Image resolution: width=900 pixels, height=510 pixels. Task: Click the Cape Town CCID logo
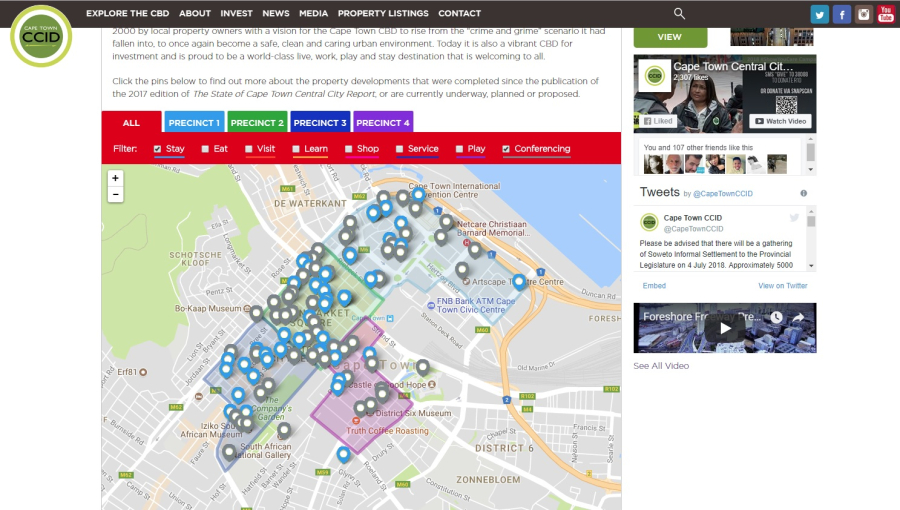click(41, 36)
